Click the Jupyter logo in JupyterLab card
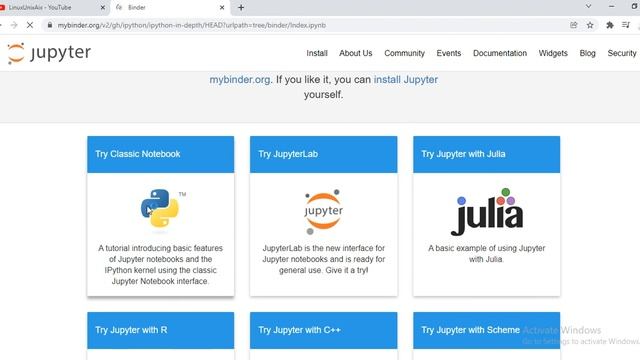This screenshot has width=640, height=360. pos(324,211)
